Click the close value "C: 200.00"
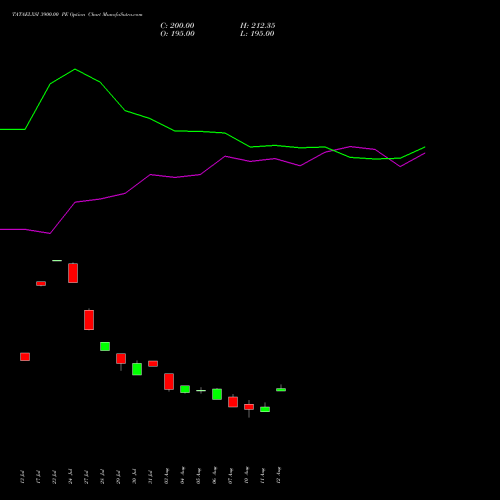The width and height of the screenshot is (500, 500). pyautogui.click(x=177, y=26)
